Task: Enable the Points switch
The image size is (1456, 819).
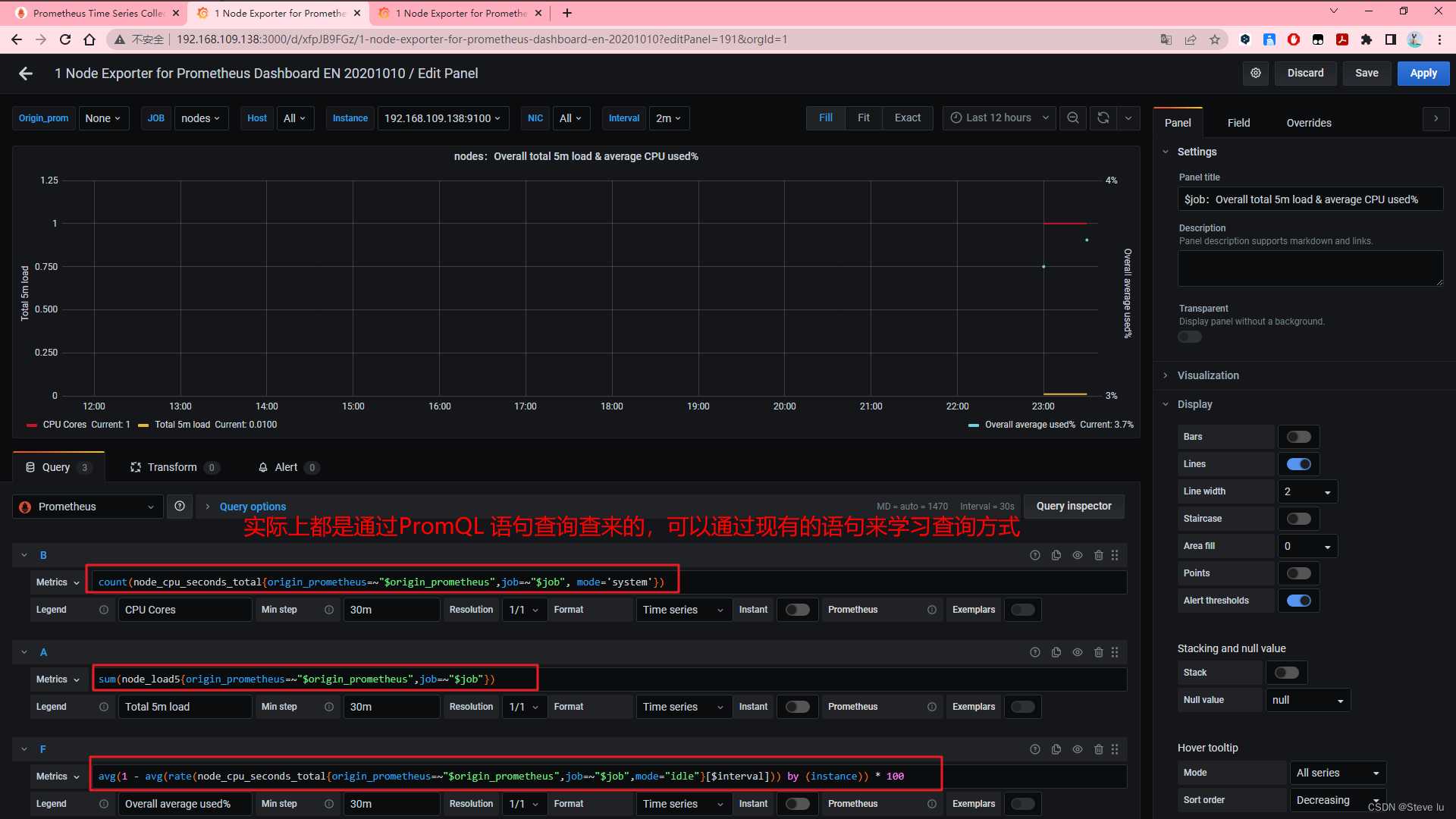Action: [1299, 573]
